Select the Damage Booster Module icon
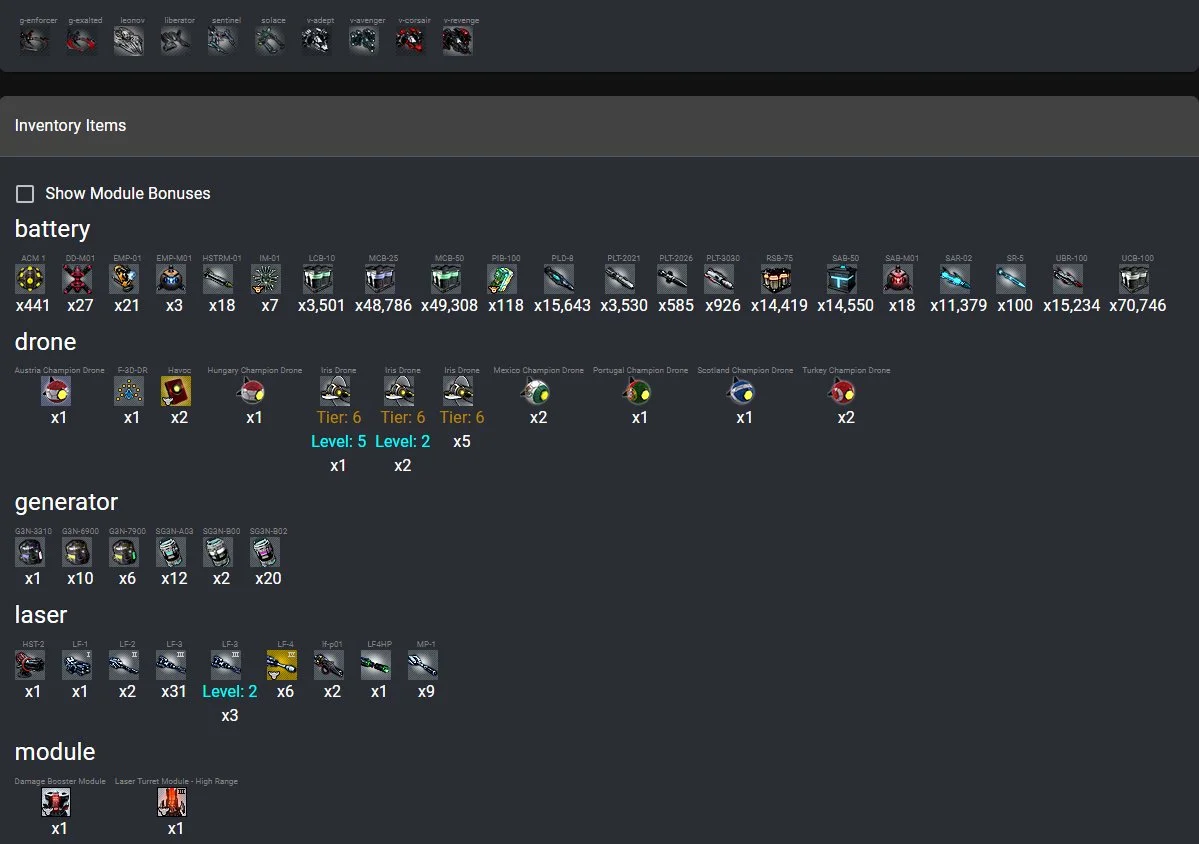The width and height of the screenshot is (1199, 844). (56, 802)
